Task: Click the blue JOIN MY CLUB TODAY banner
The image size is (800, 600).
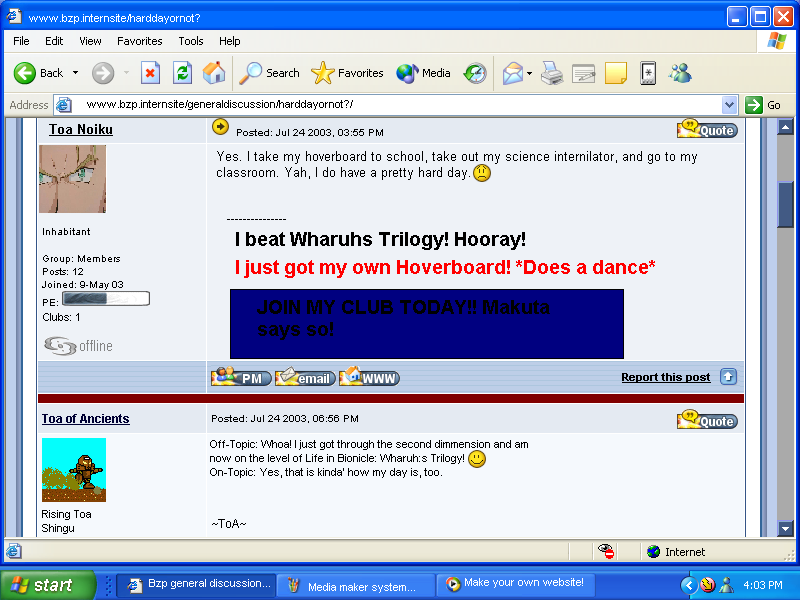Action: (x=427, y=324)
